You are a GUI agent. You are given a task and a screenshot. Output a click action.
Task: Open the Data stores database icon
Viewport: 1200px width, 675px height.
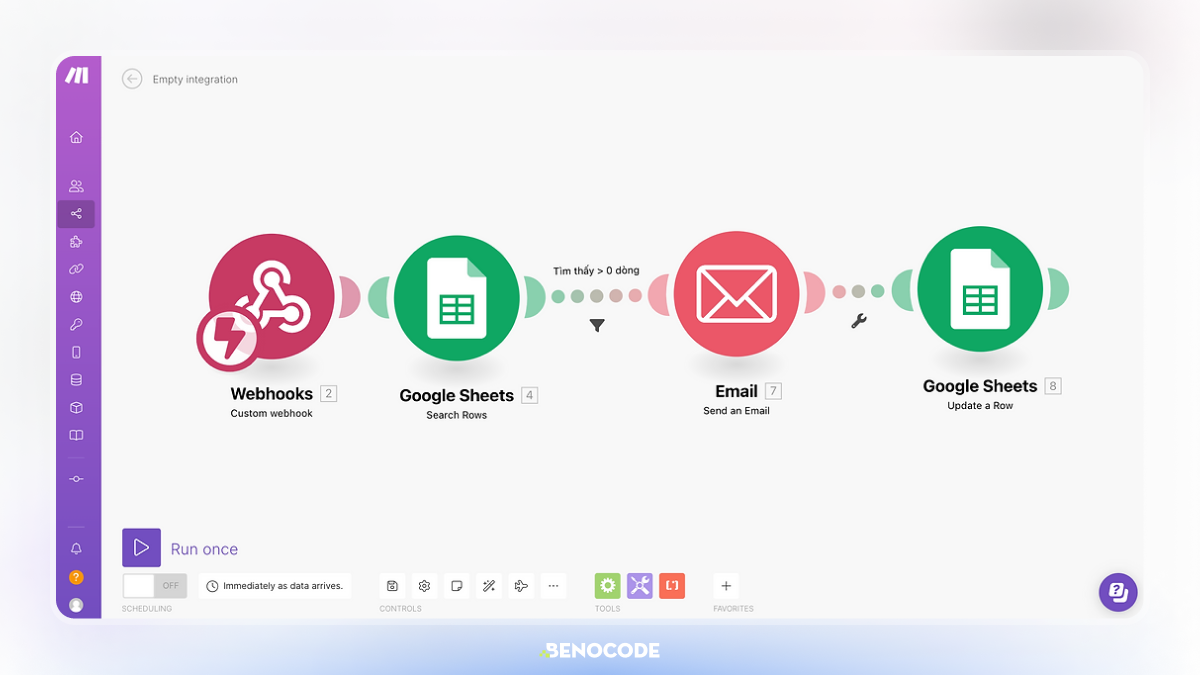[x=76, y=380]
